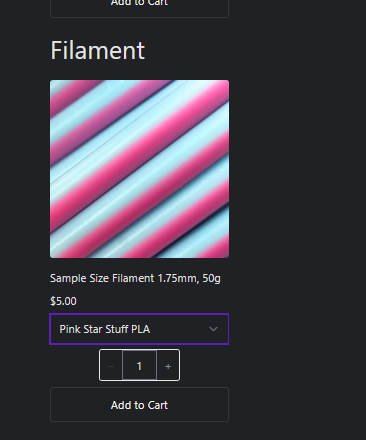Click the chevron arrow on filament selector

(x=213, y=329)
